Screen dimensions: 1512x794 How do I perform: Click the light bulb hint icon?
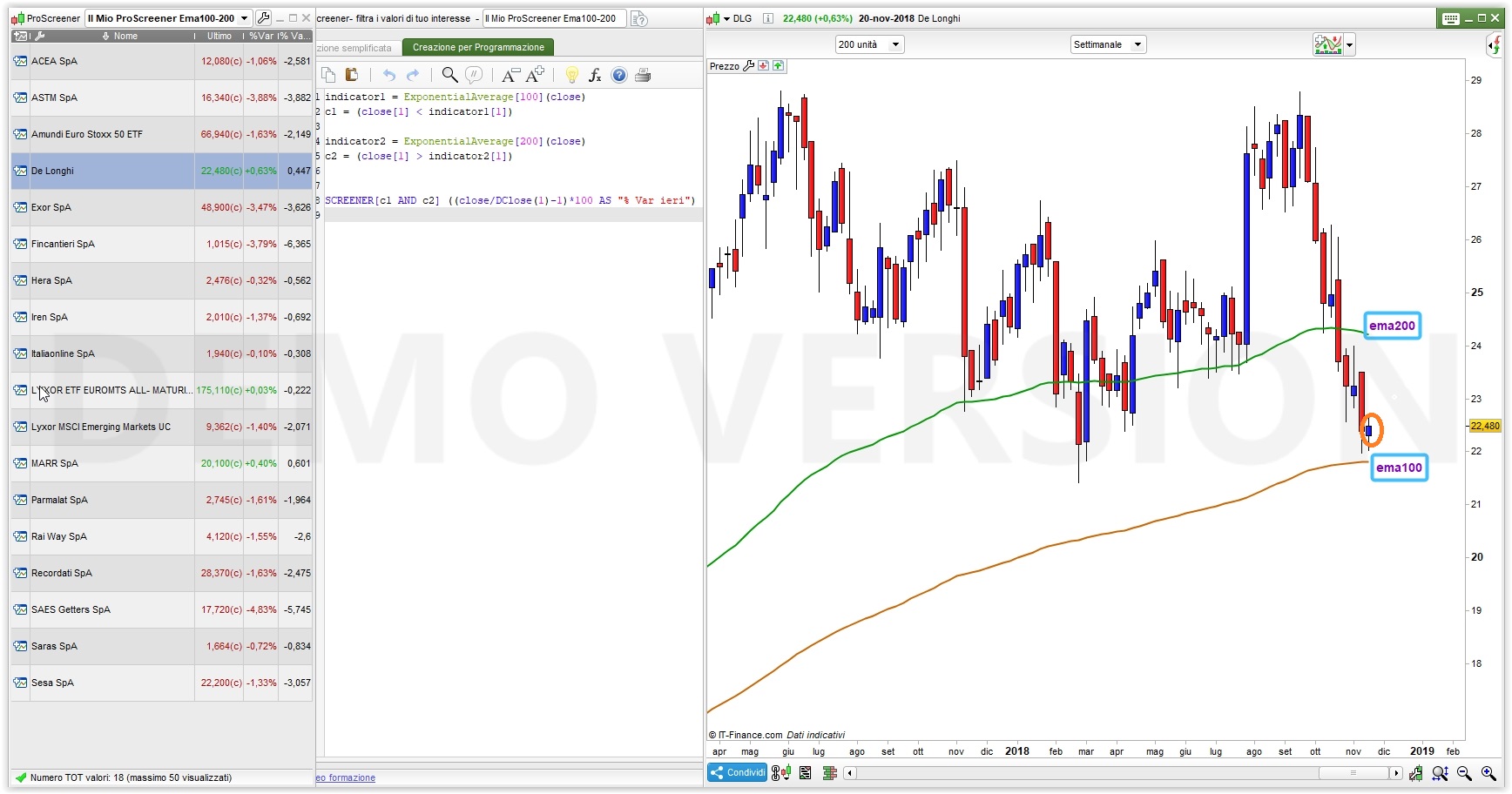tap(572, 75)
